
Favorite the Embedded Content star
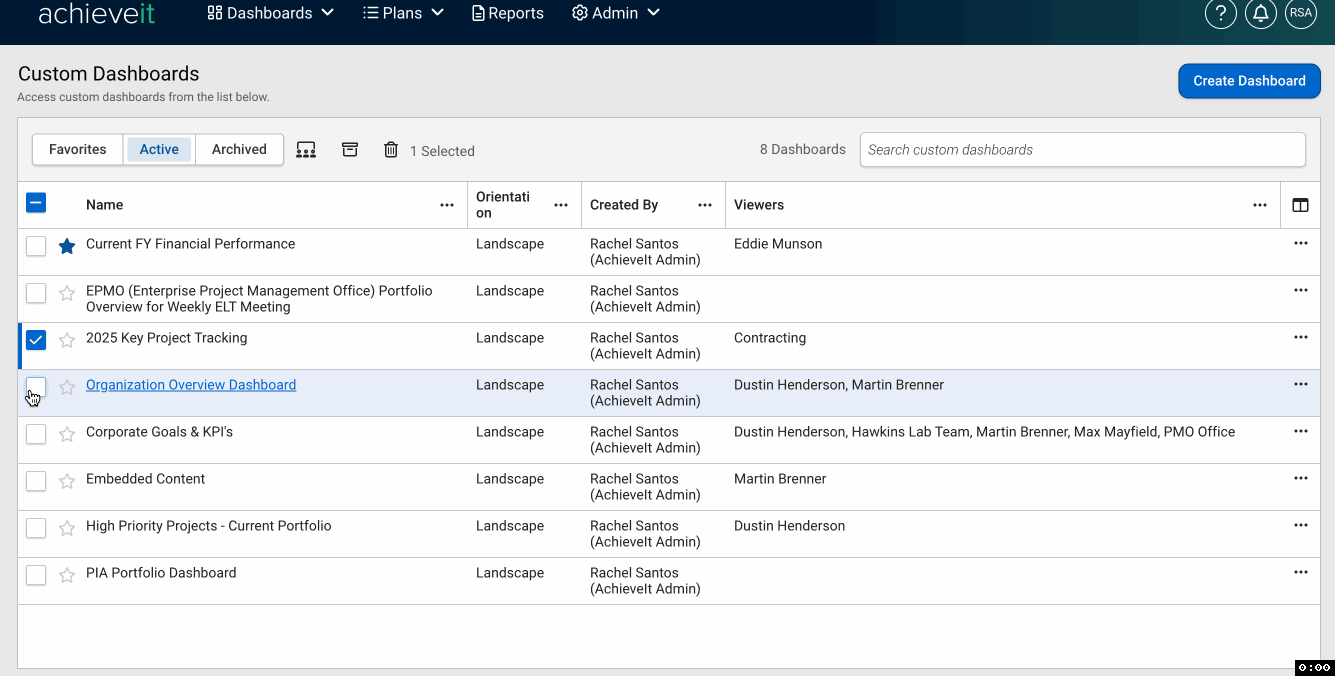[67, 481]
